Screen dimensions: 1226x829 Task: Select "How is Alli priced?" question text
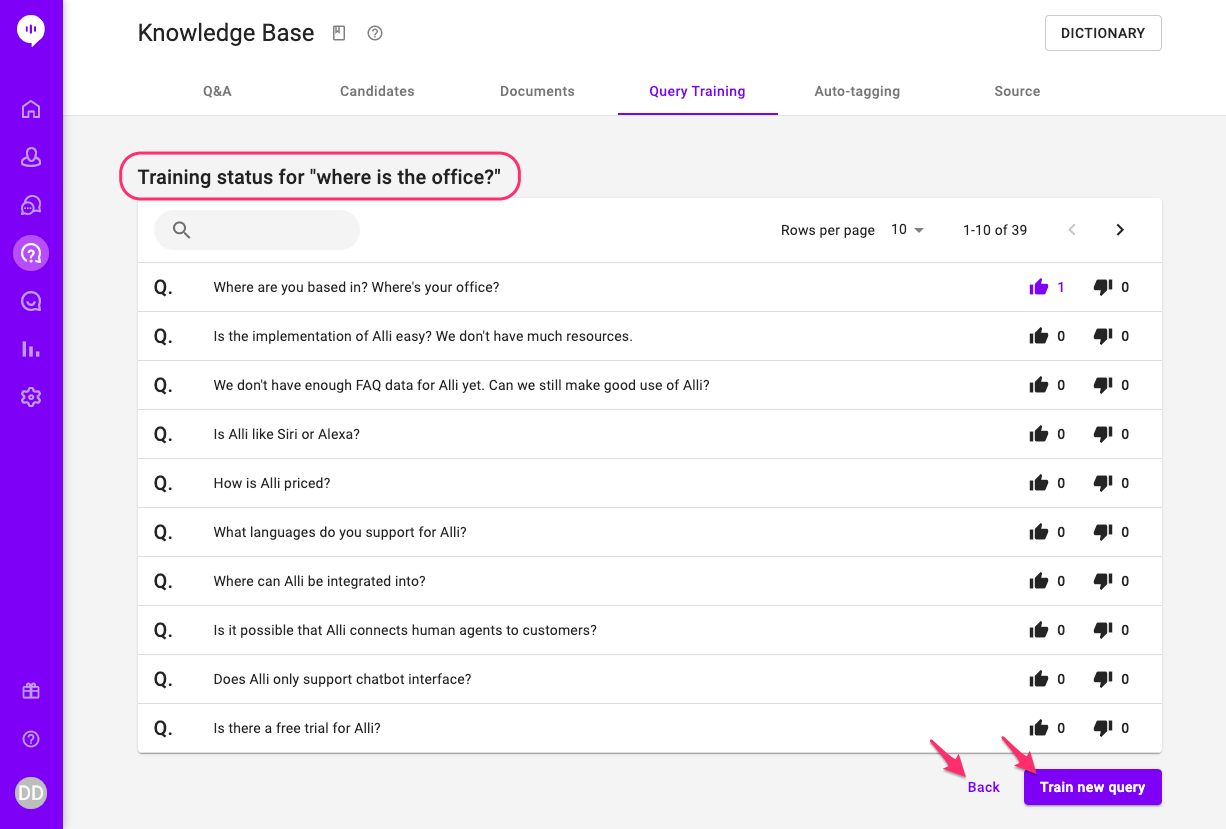point(271,483)
